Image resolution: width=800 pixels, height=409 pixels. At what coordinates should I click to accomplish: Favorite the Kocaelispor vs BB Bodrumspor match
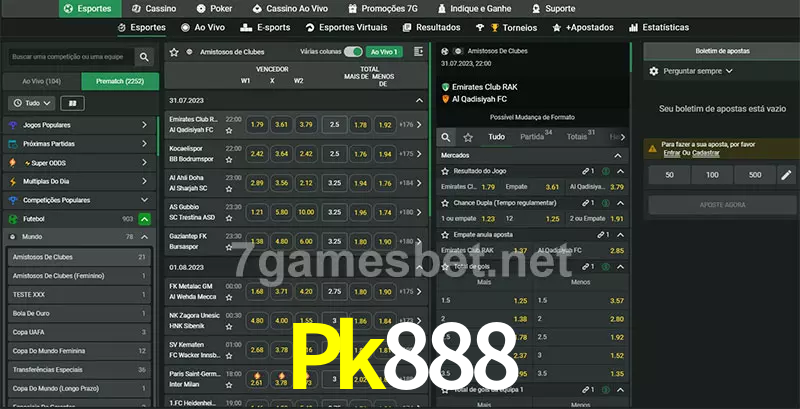point(229,159)
